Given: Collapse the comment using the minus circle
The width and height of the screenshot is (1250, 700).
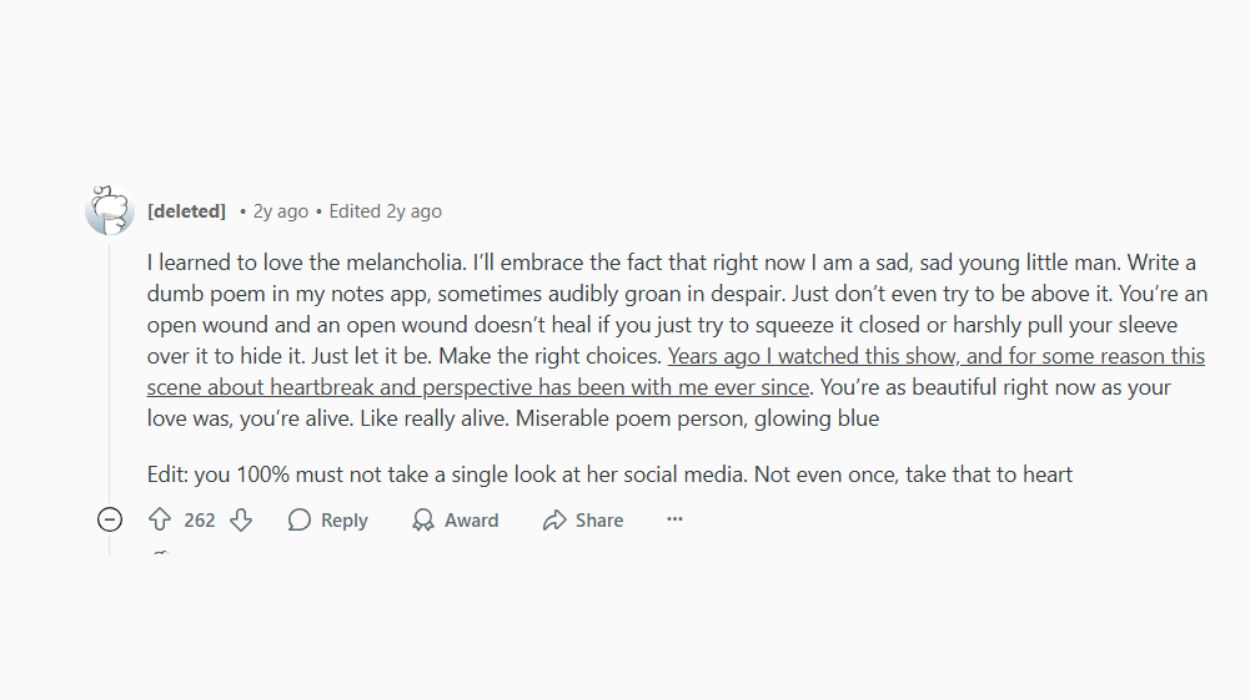Looking at the screenshot, I should tap(110, 520).
